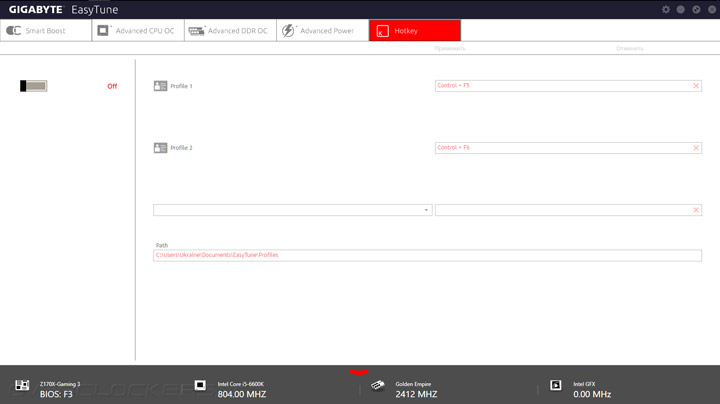Click the 'Отменить' cancel button
The width and height of the screenshot is (720, 404).
pyautogui.click(x=630, y=48)
